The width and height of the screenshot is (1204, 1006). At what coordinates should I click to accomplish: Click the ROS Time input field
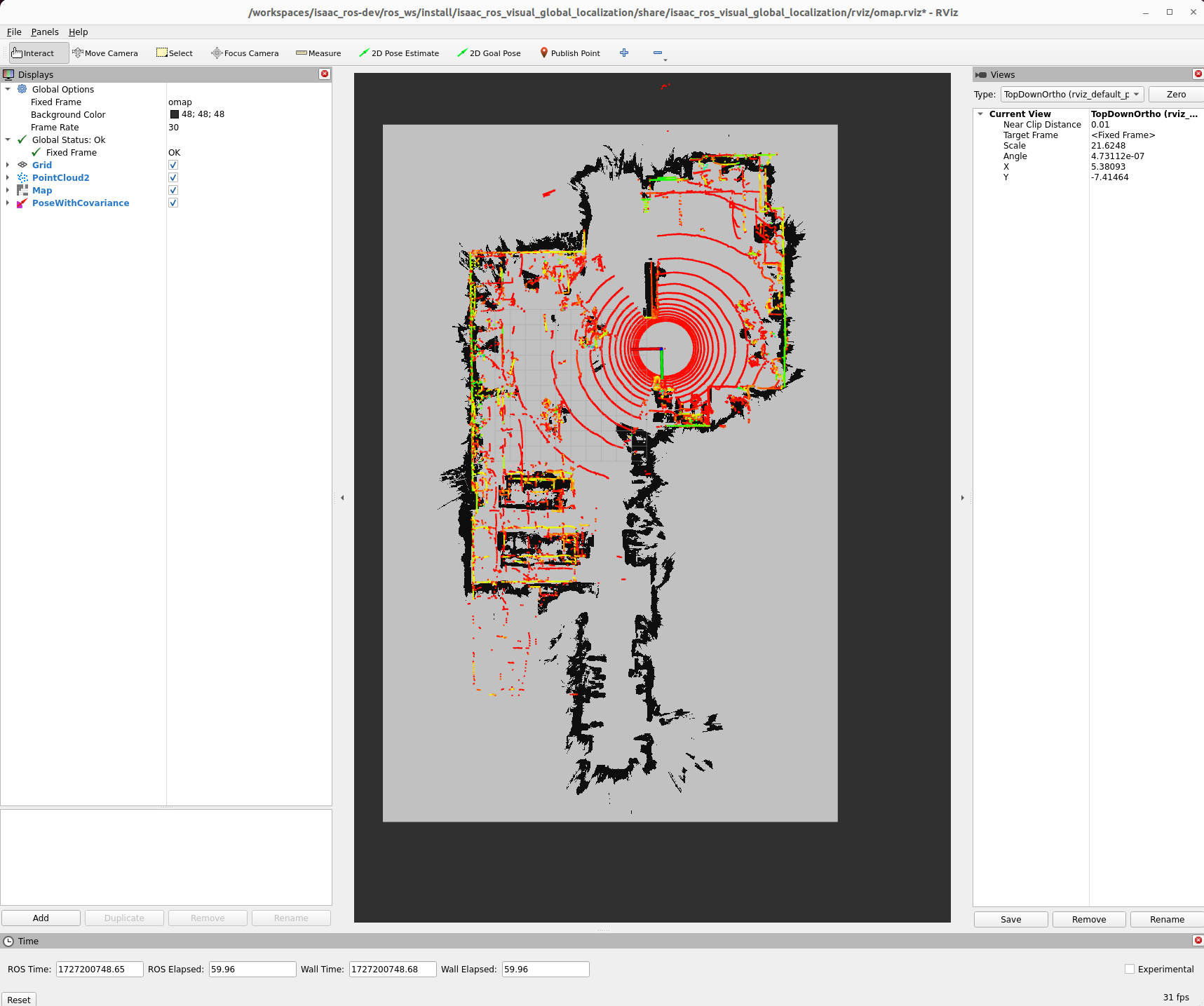point(99,969)
